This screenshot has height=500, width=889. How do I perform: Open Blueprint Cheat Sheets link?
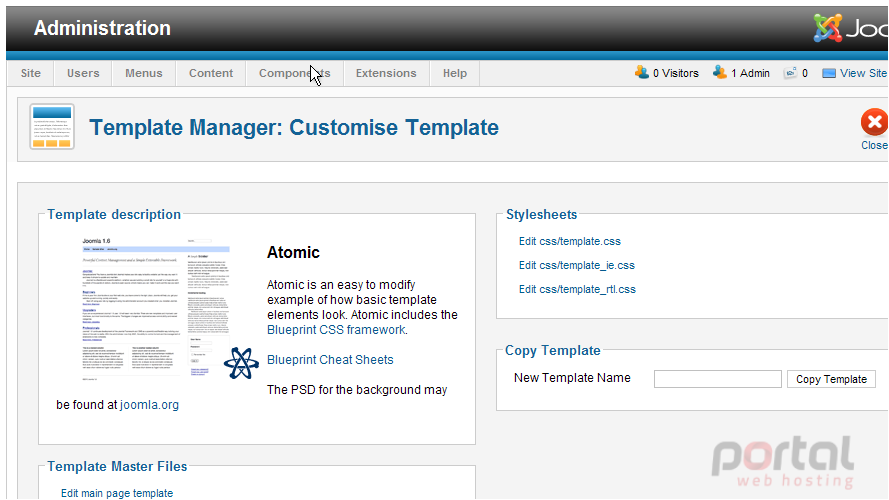[330, 360]
